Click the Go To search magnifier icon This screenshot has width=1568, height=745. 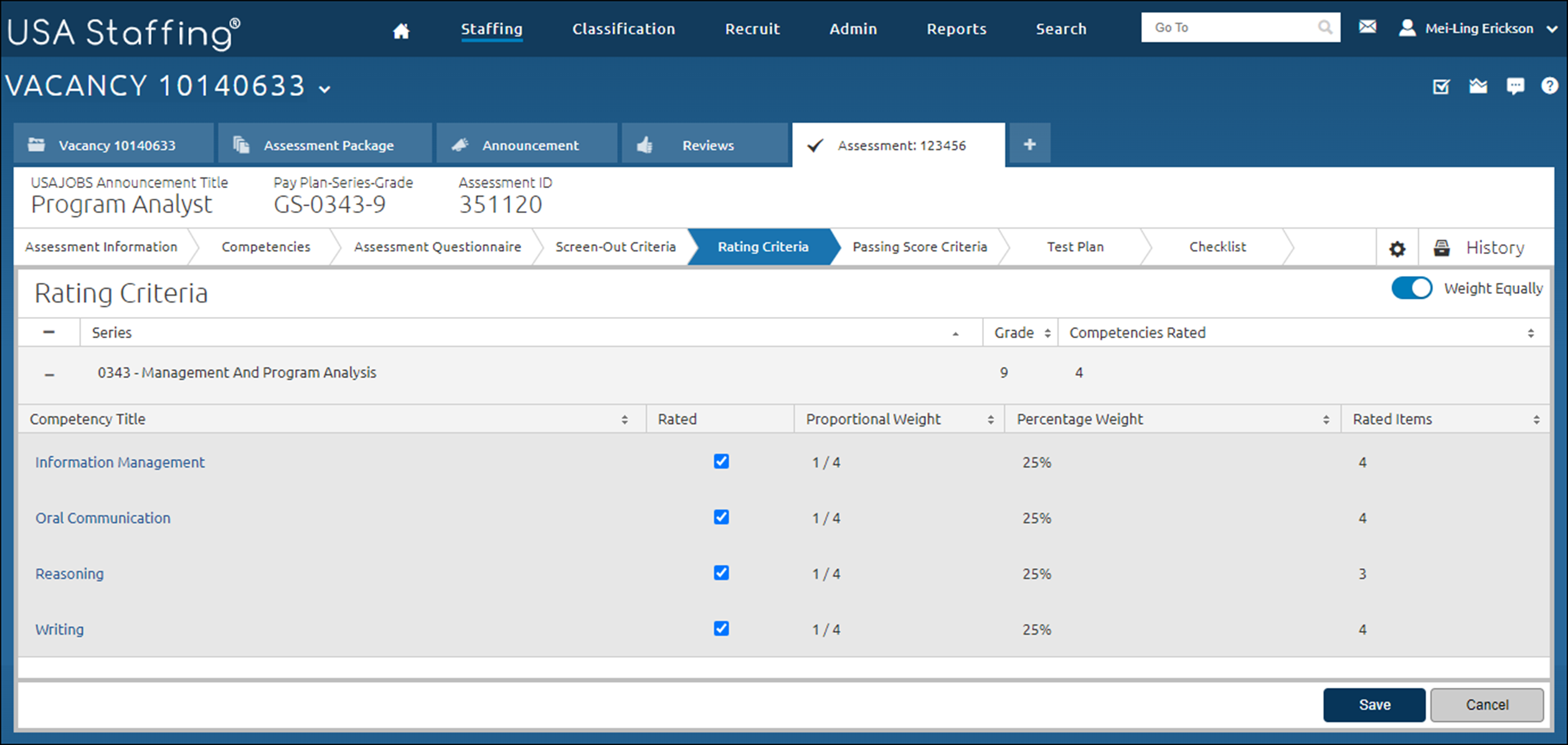pyautogui.click(x=1325, y=27)
